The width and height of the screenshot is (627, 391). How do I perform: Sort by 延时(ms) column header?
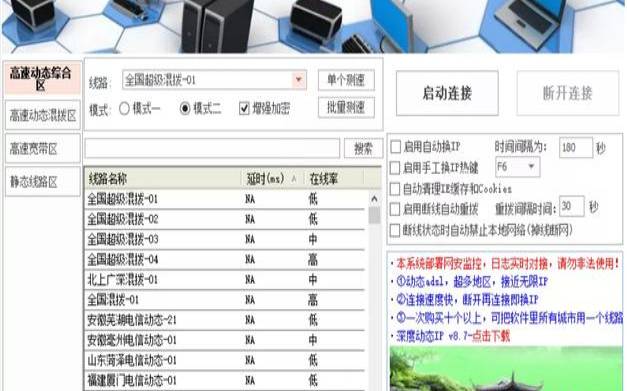click(272, 178)
